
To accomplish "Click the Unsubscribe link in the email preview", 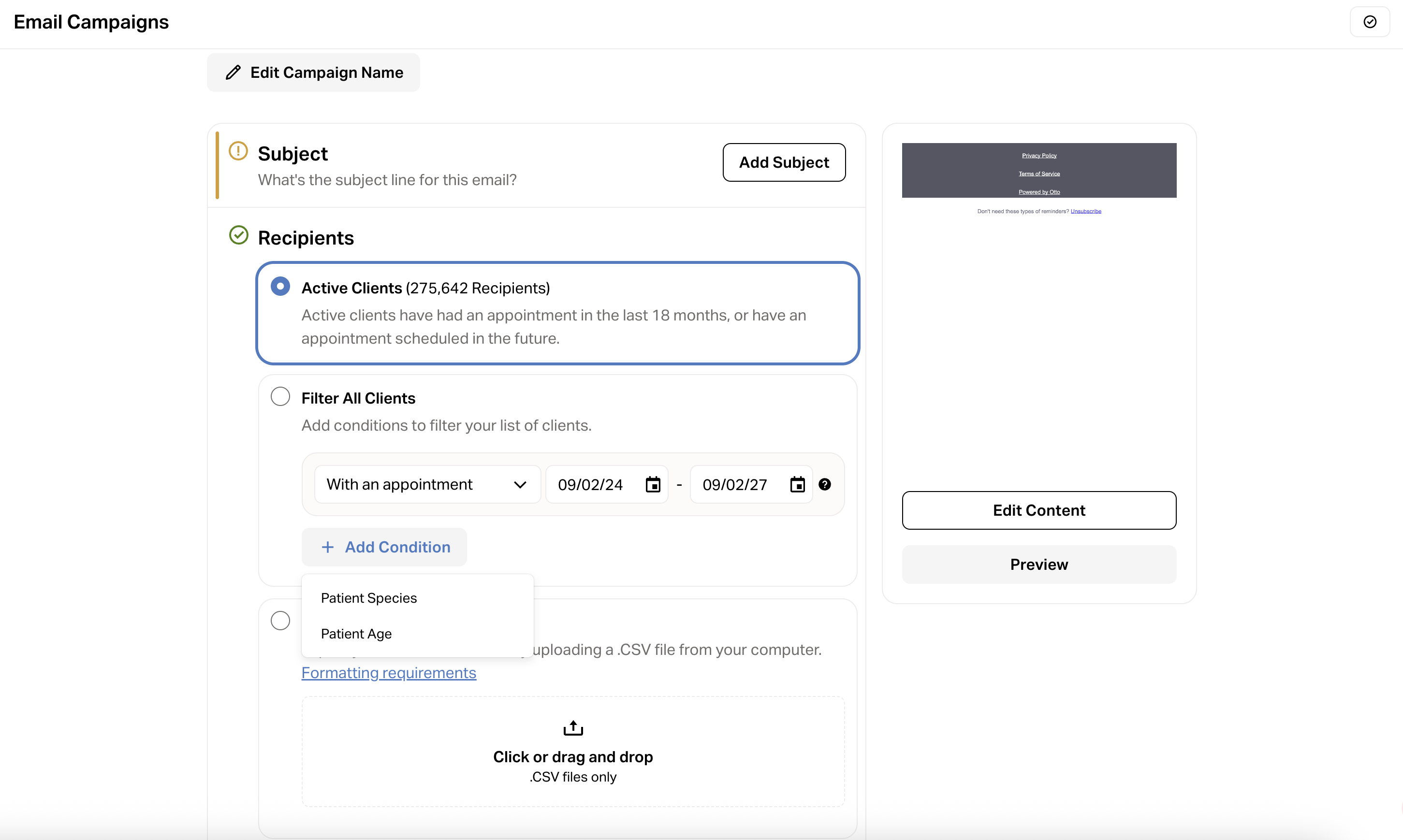I will (x=1085, y=211).
